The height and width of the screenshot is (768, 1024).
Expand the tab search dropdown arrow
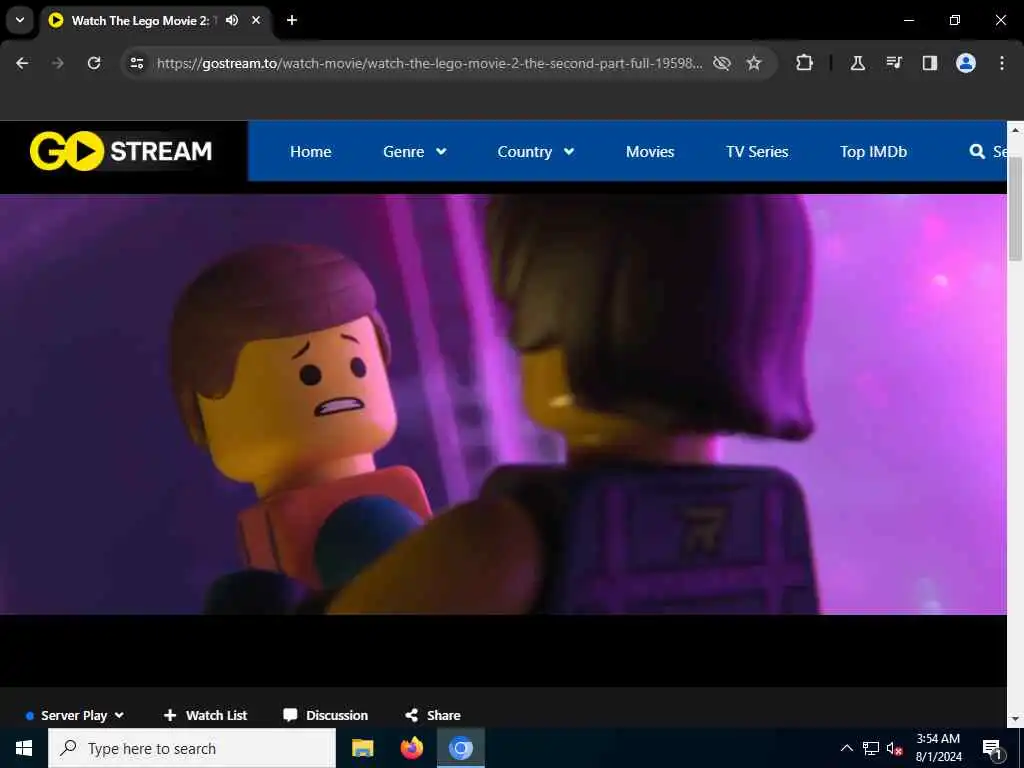point(20,20)
